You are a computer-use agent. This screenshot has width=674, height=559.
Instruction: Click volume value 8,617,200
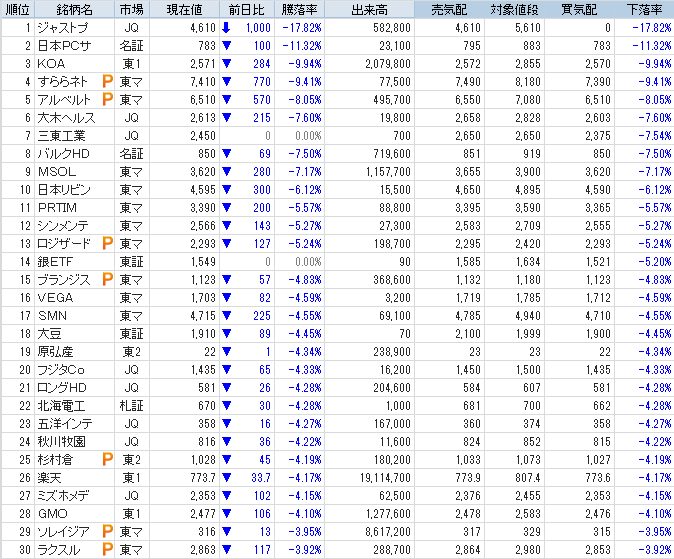click(x=388, y=531)
